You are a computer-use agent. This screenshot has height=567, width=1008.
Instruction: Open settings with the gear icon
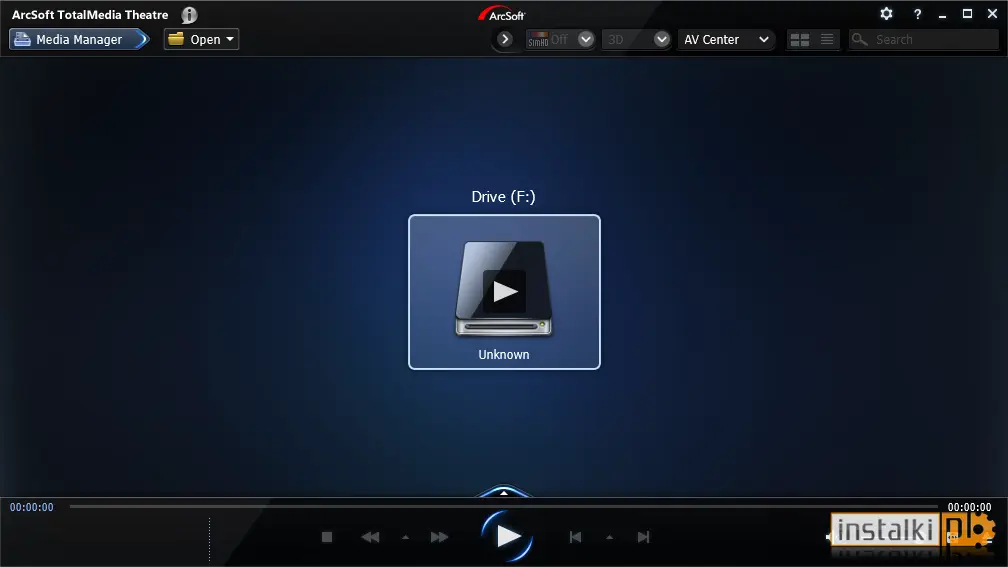(886, 14)
